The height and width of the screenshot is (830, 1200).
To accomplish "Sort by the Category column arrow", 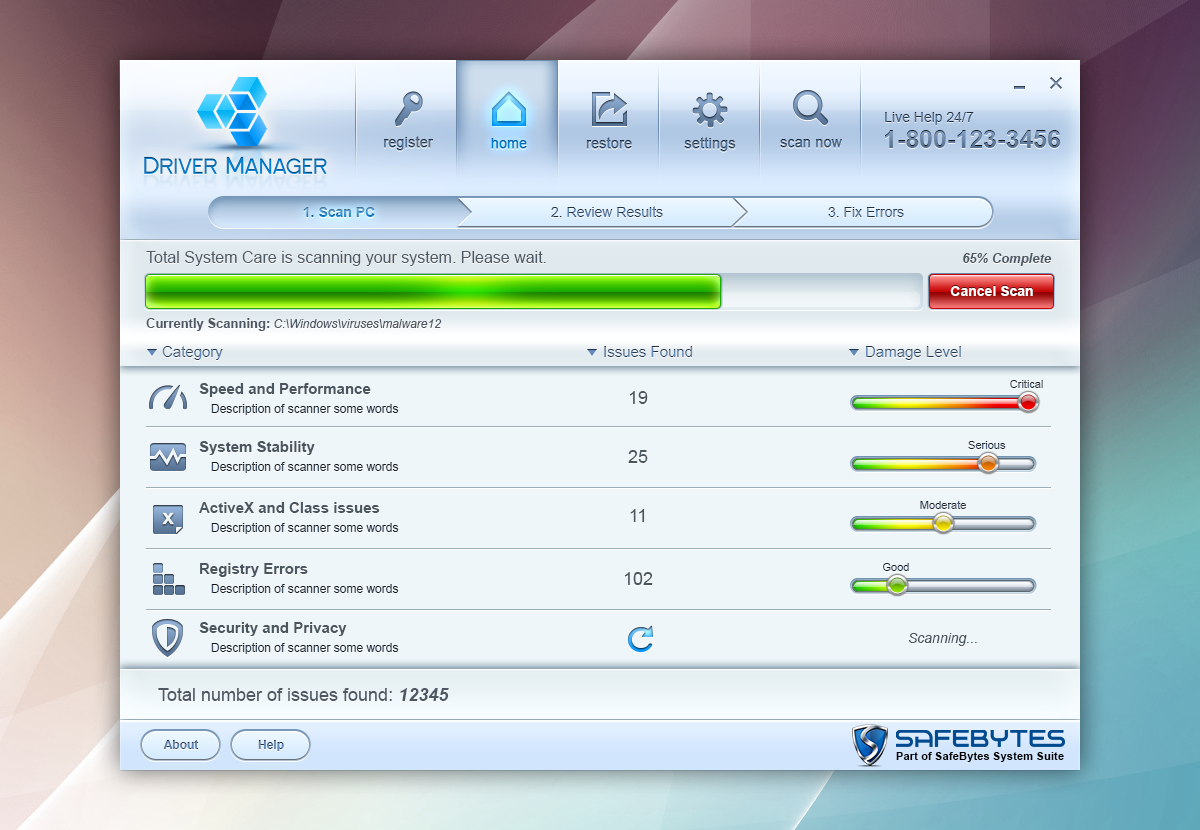I will click(x=152, y=352).
